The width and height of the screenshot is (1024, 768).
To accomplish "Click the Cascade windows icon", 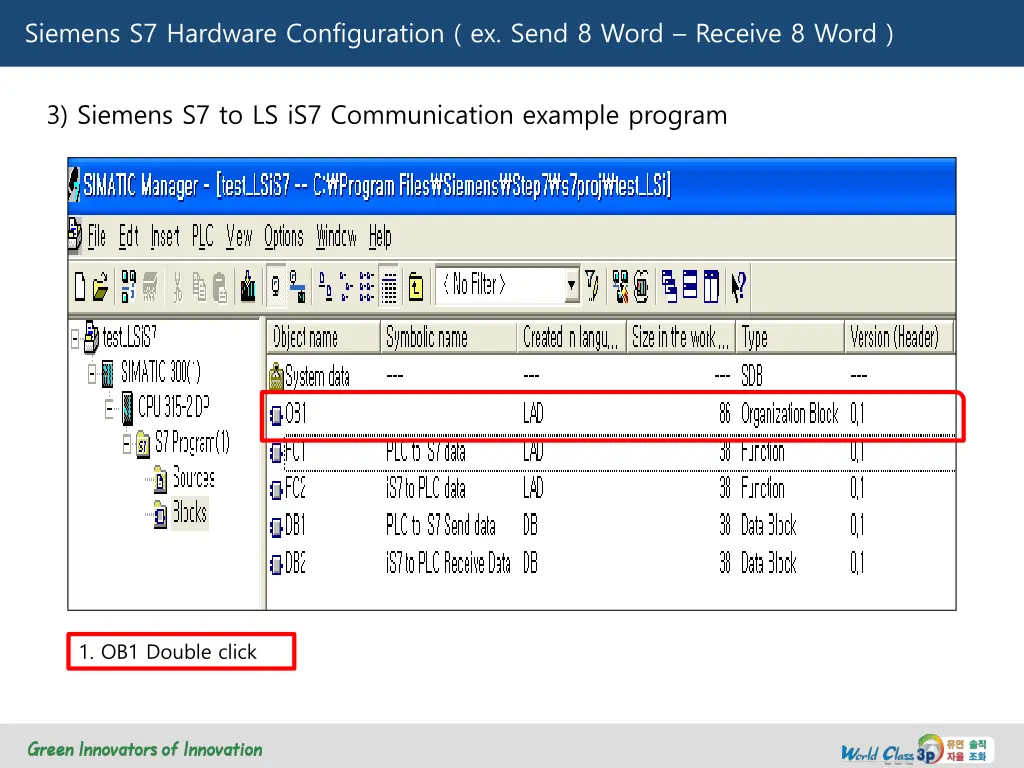I will [x=669, y=287].
